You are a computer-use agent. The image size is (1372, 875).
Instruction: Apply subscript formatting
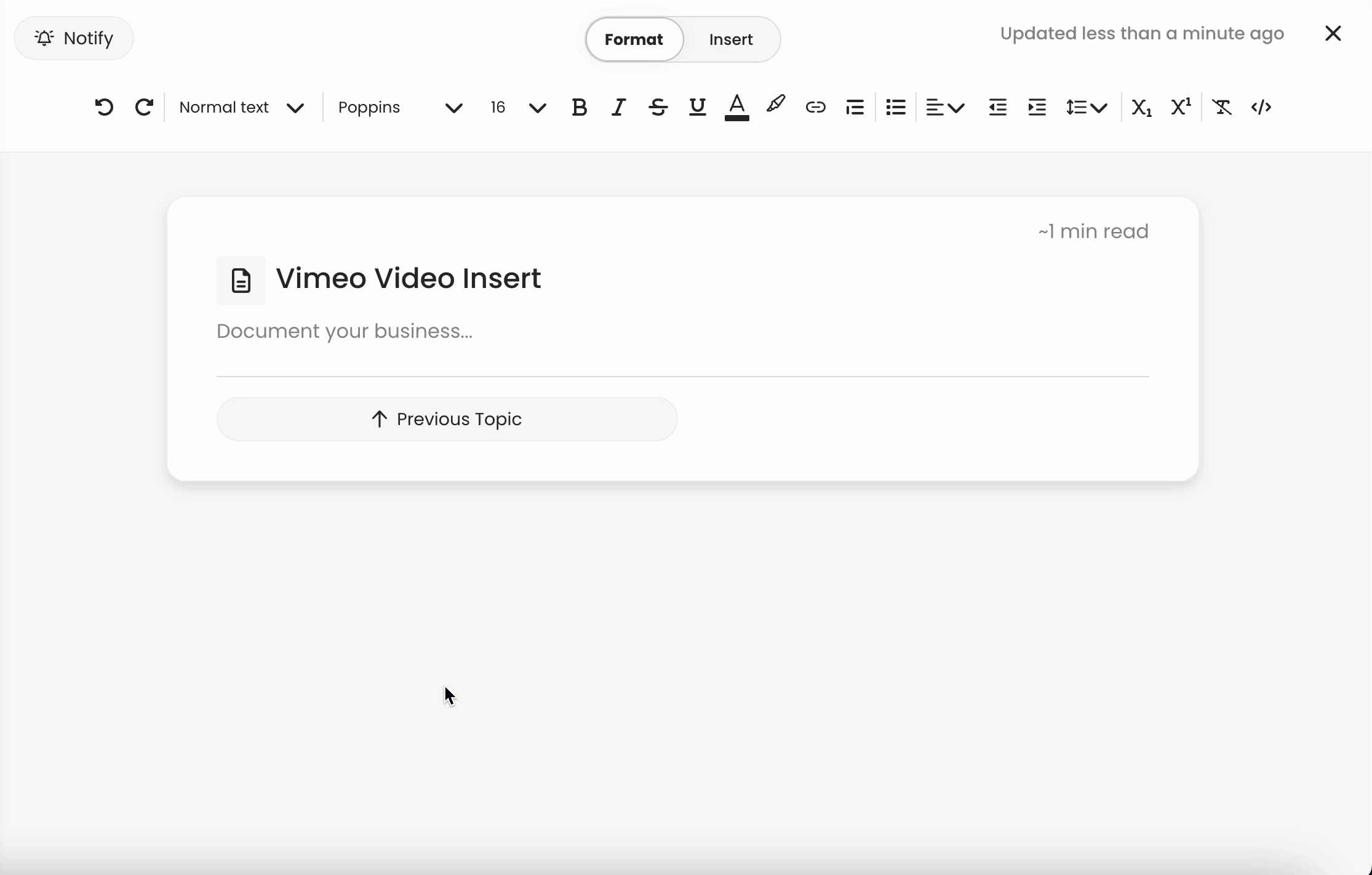tap(1141, 107)
